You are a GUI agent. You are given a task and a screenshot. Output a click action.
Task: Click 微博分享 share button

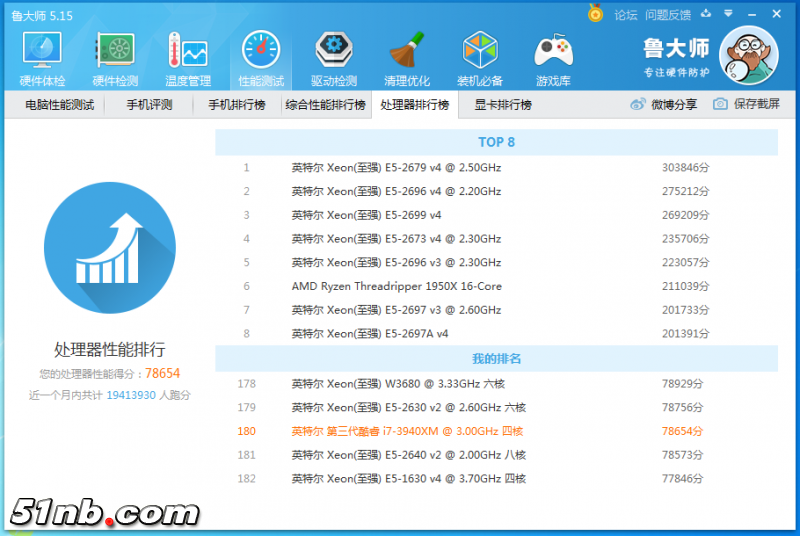(664, 105)
